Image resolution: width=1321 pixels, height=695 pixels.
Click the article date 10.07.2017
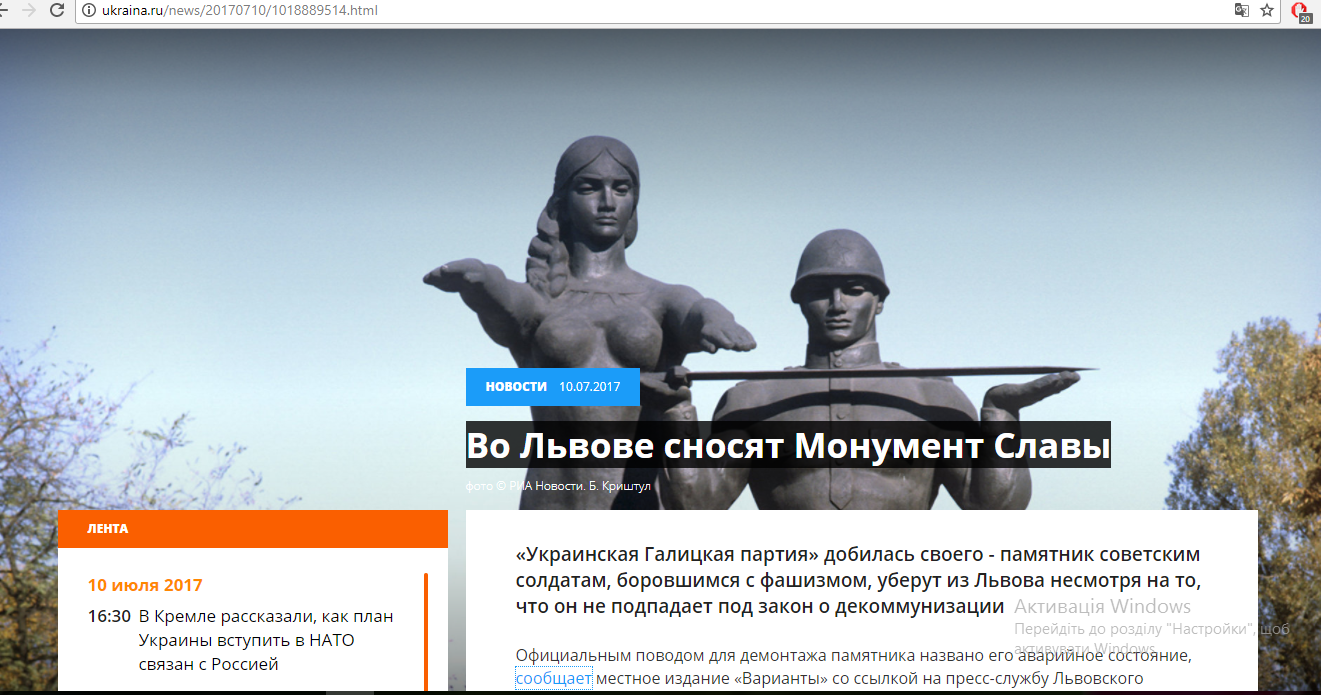coord(590,387)
